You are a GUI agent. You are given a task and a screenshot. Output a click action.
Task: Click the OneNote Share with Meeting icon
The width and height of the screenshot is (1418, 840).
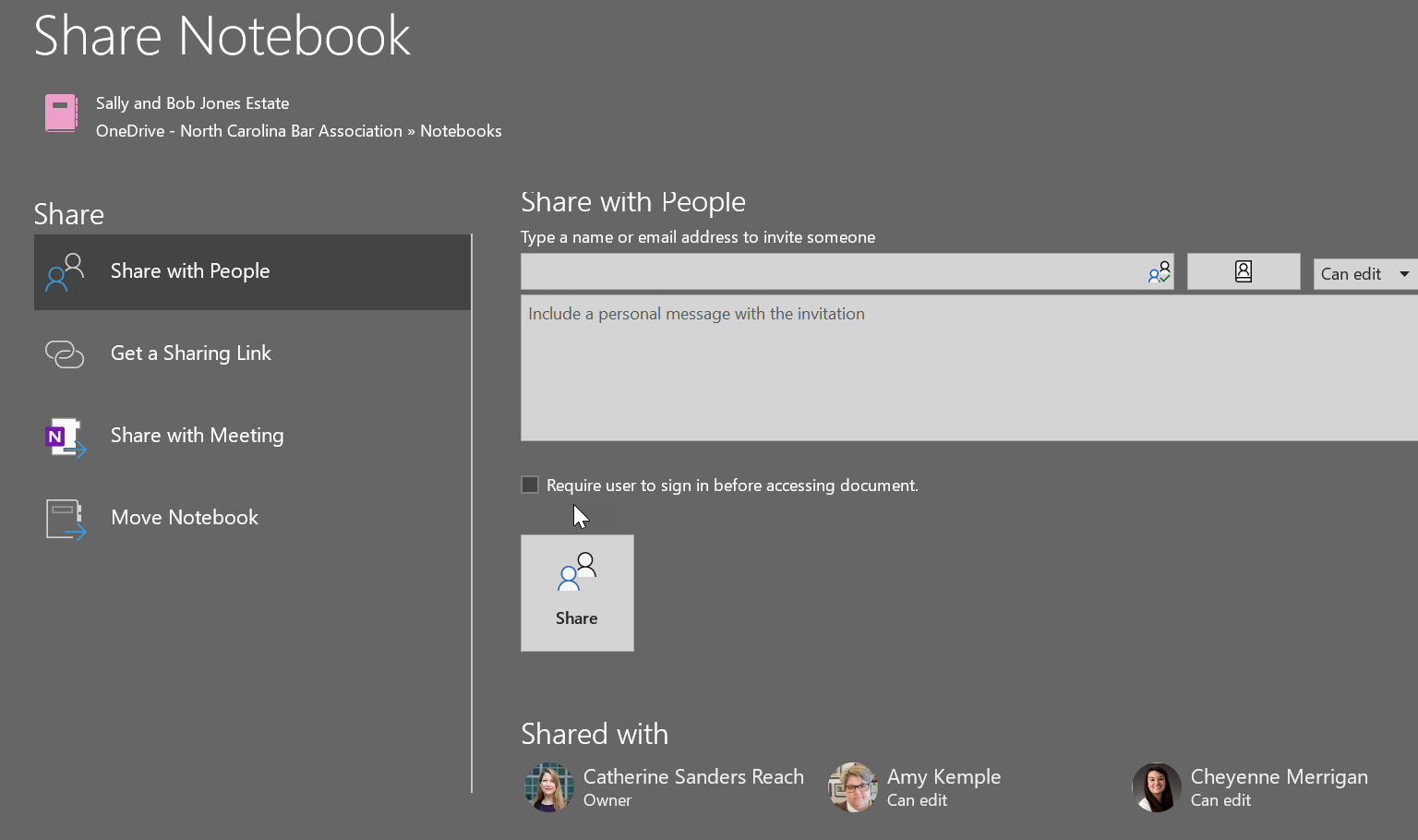pyautogui.click(x=65, y=437)
